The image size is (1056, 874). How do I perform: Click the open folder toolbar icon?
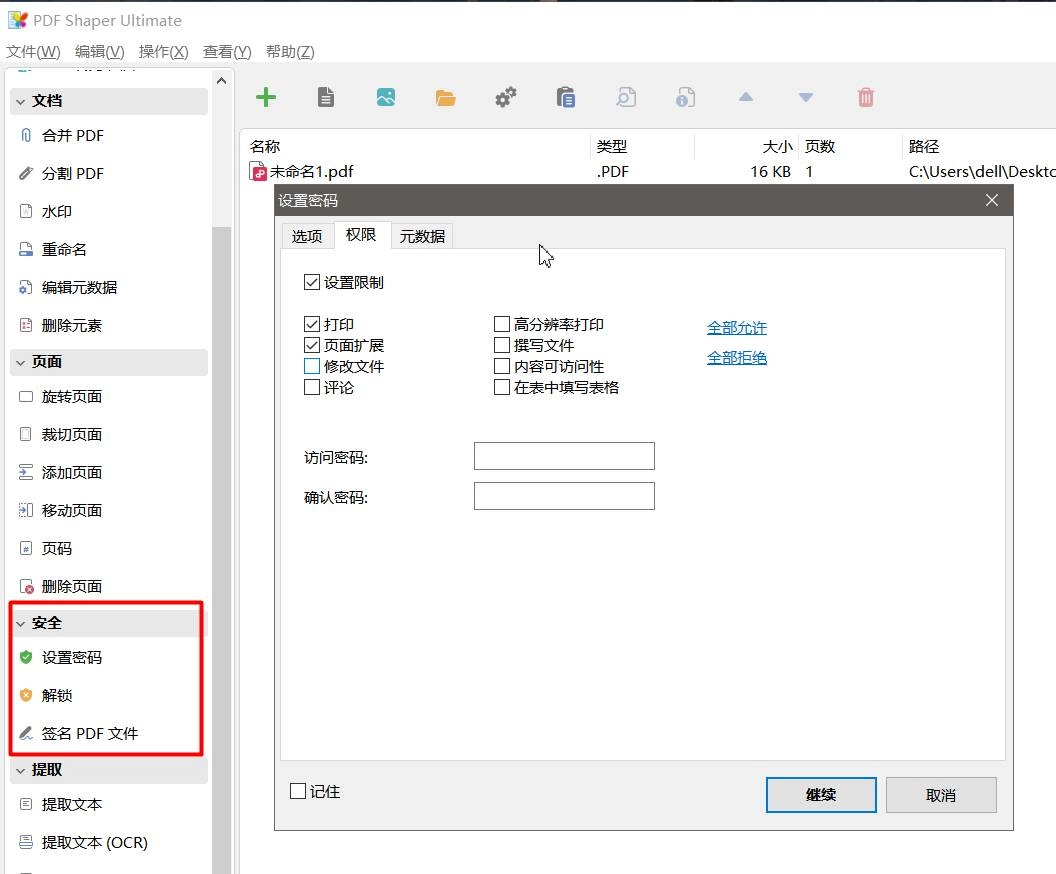(x=445, y=98)
